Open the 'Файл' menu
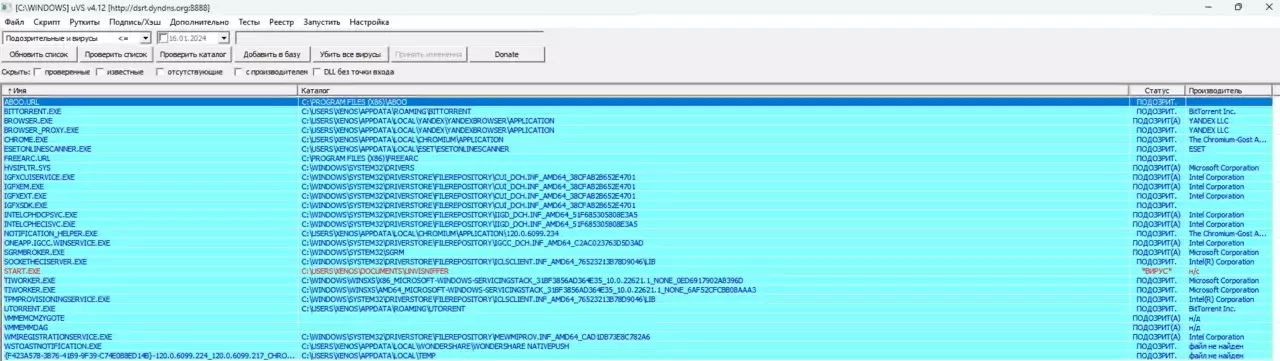The image size is (1280, 361). 14,21
